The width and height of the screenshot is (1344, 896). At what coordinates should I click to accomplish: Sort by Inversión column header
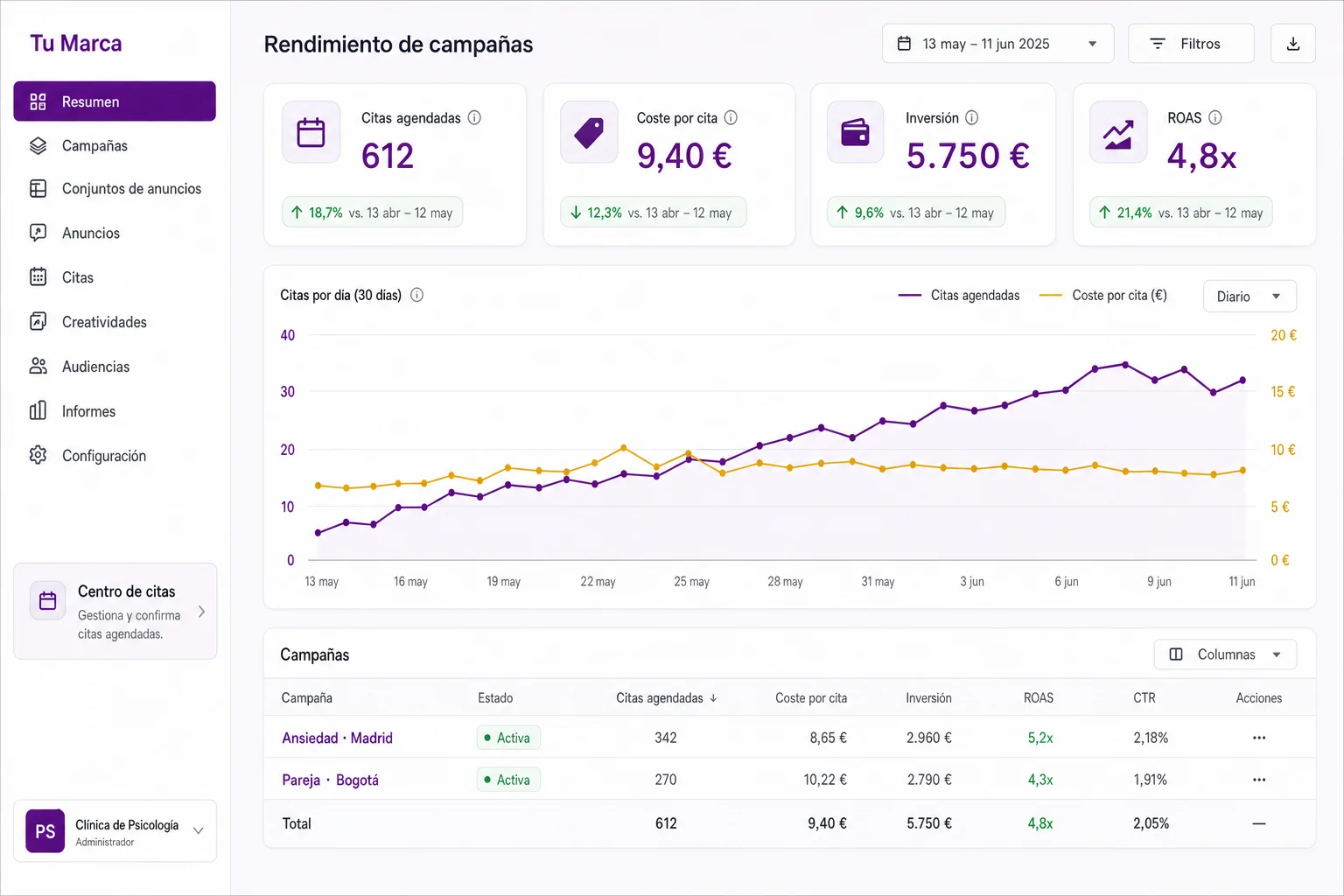click(x=928, y=698)
